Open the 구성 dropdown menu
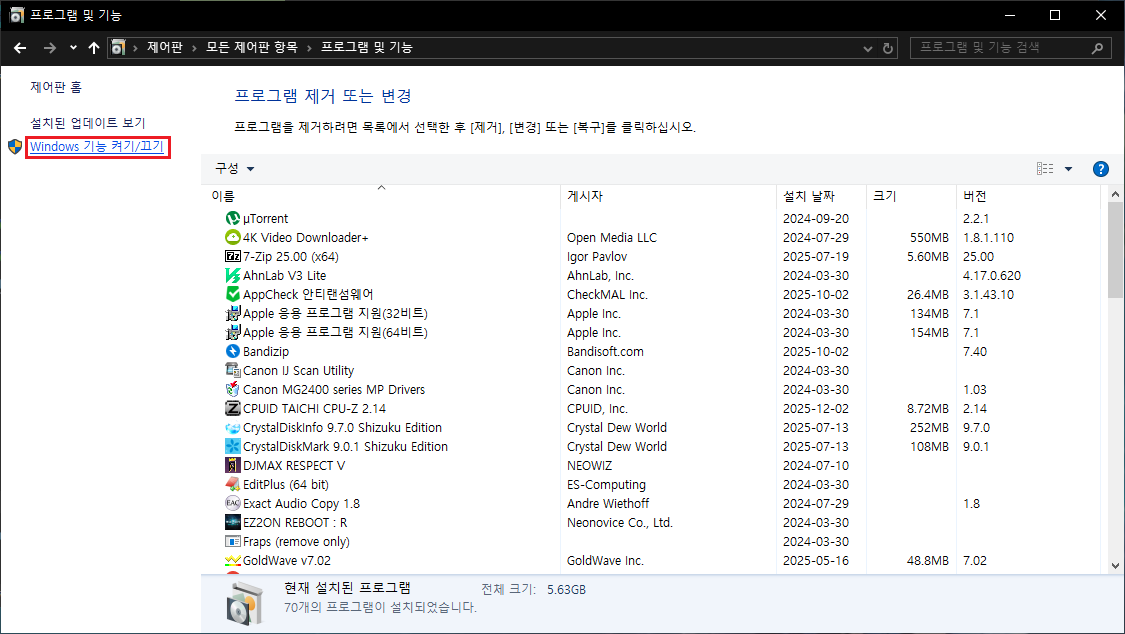This screenshot has width=1125, height=634. [235, 169]
